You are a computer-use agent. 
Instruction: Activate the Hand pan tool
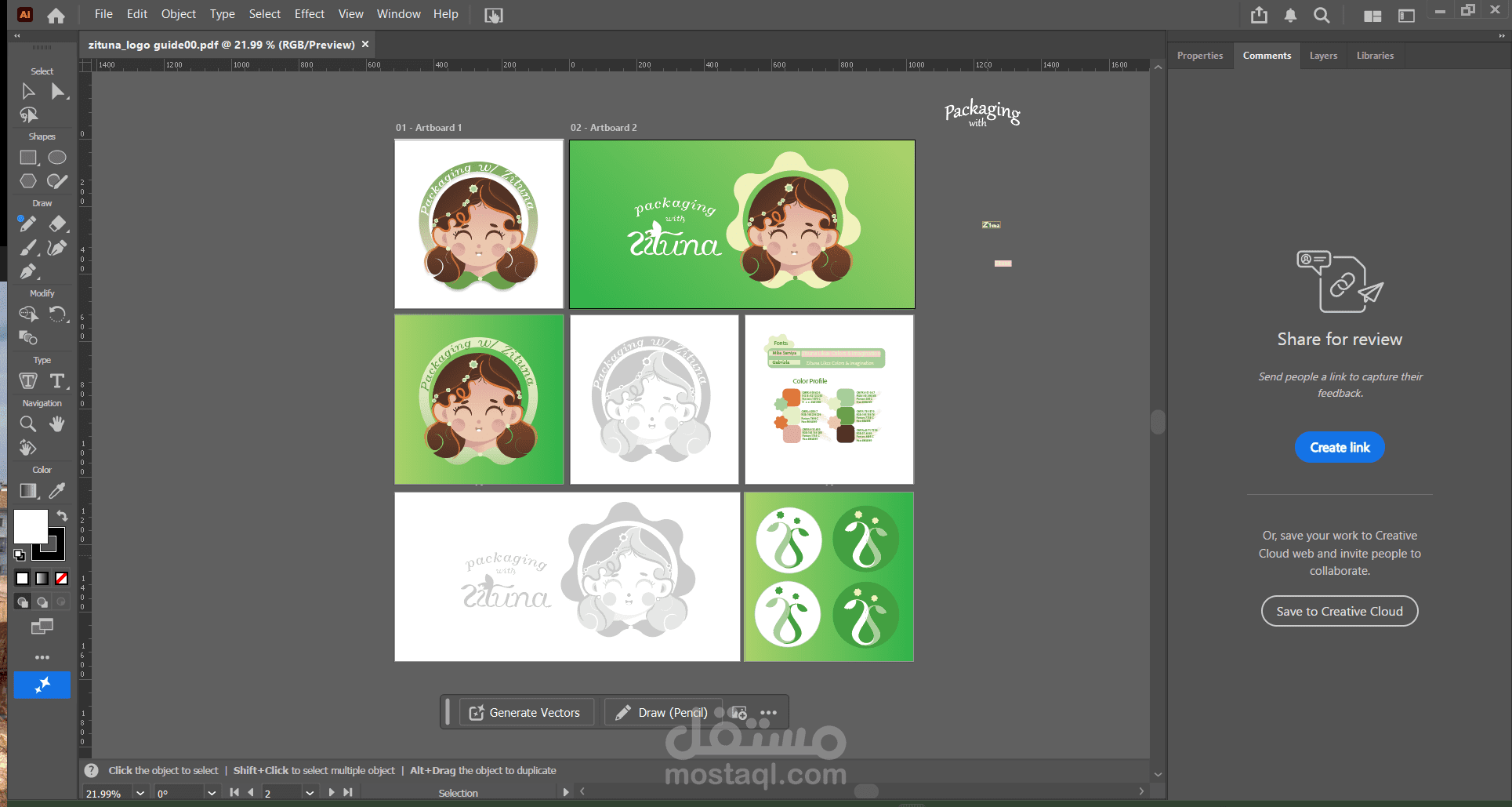pyautogui.click(x=57, y=424)
